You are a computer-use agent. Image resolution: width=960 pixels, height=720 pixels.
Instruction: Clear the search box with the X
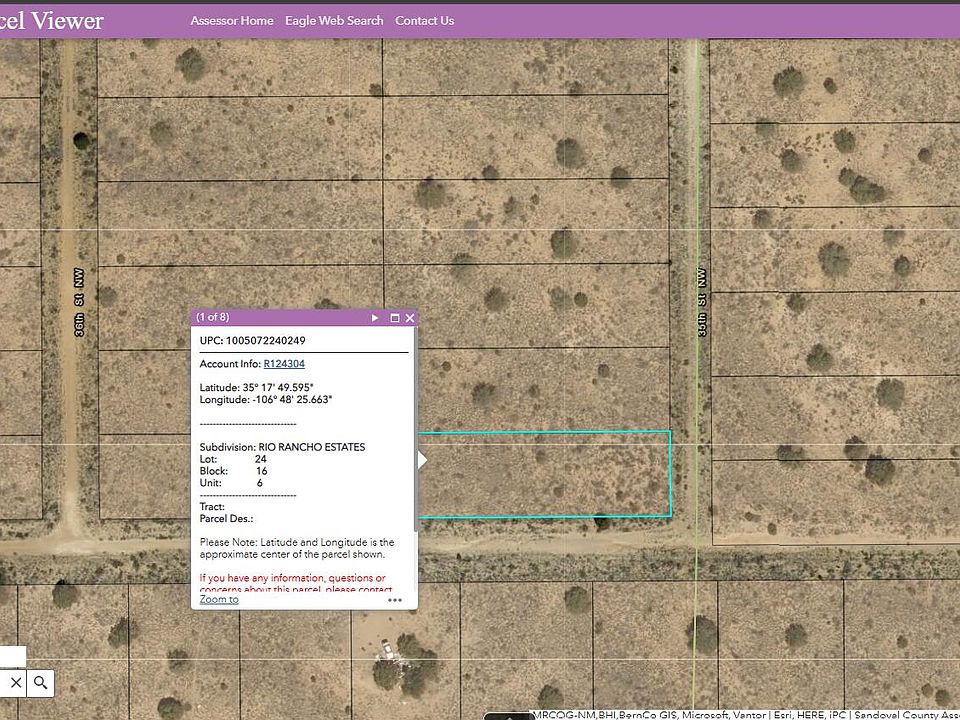pos(17,682)
